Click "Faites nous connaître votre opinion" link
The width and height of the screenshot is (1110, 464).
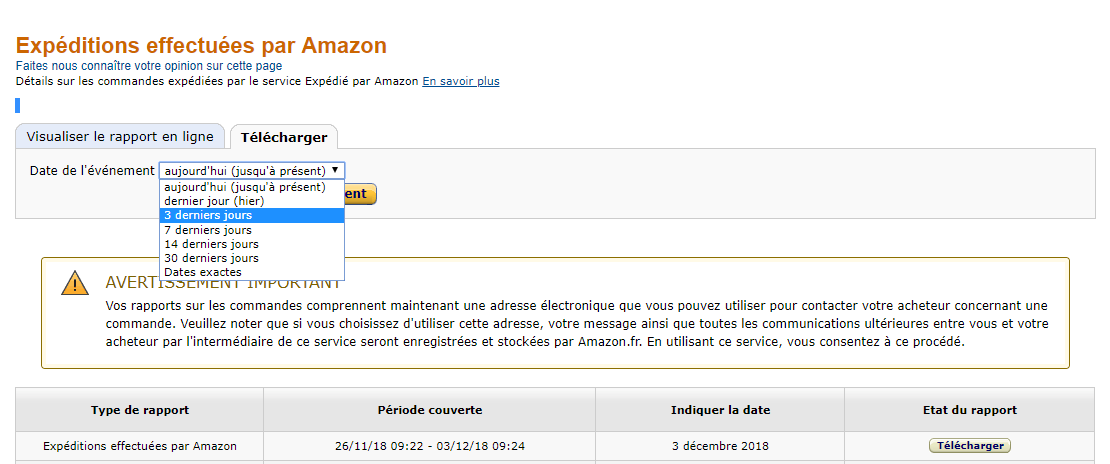[x=149, y=67]
